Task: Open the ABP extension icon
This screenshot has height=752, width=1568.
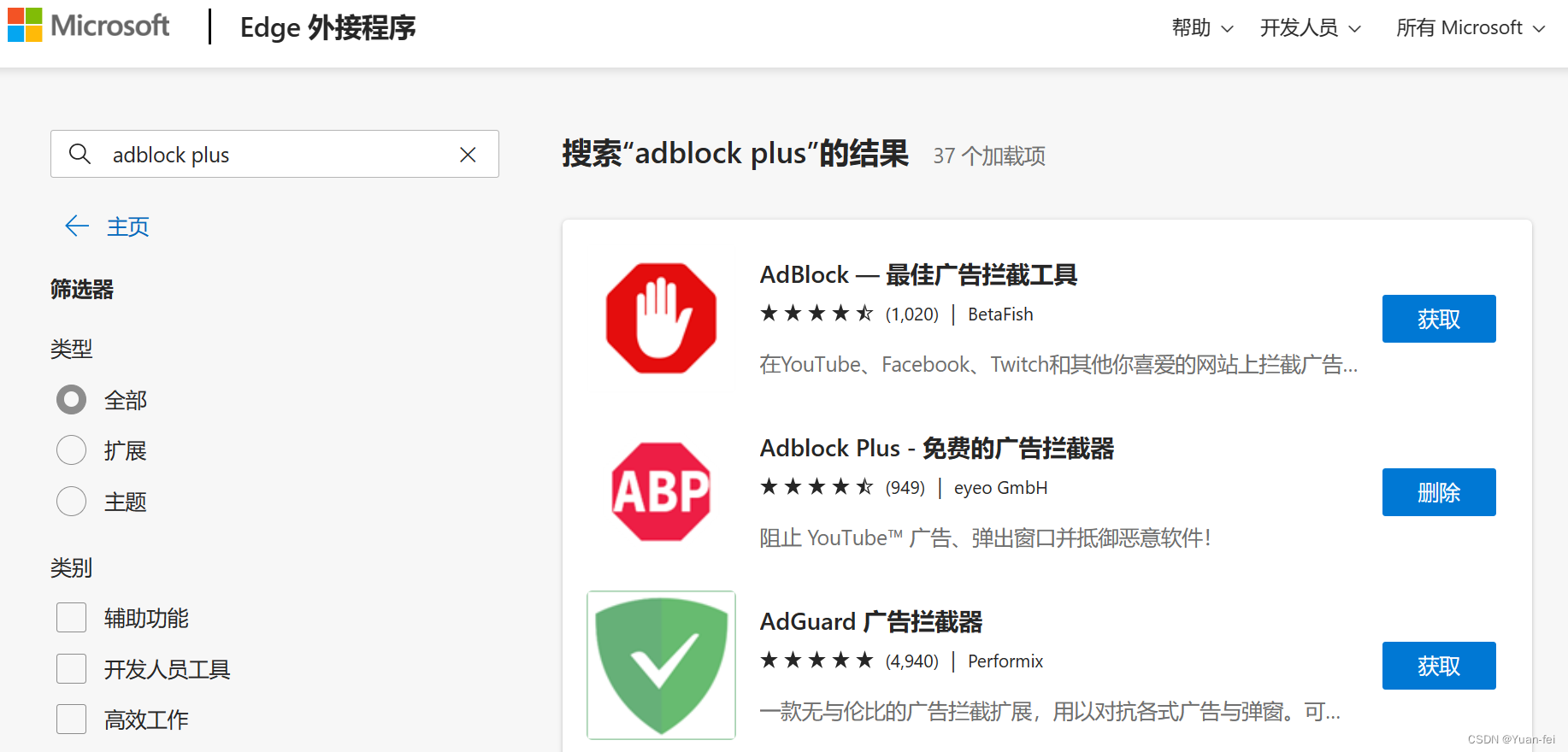Action: (661, 491)
